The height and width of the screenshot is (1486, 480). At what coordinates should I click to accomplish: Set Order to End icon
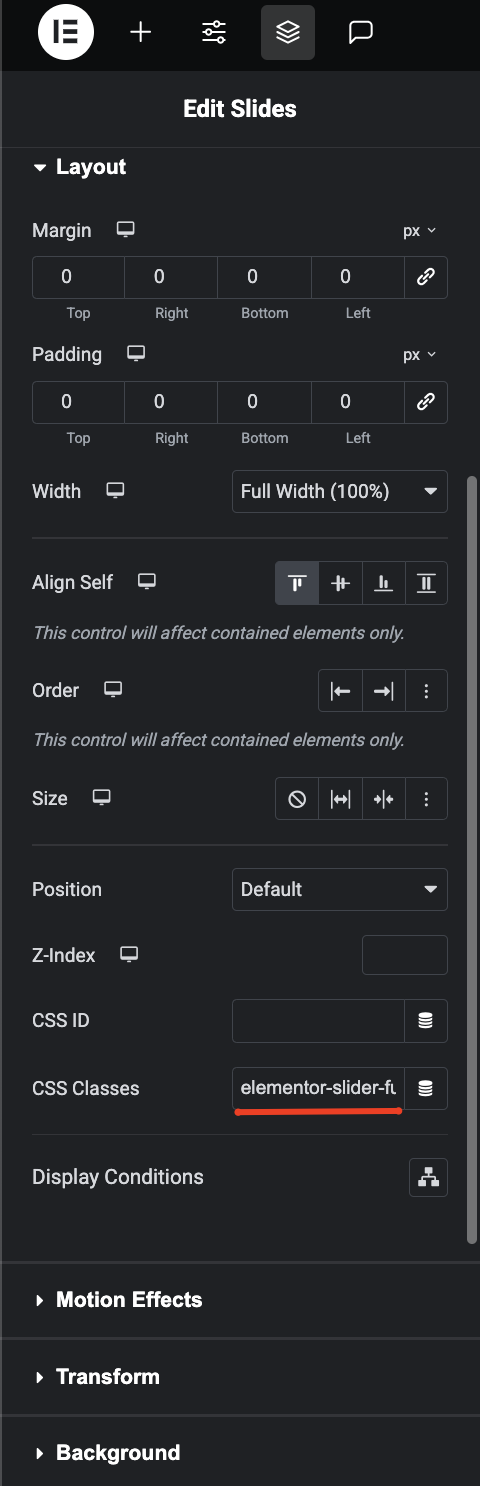click(x=383, y=691)
